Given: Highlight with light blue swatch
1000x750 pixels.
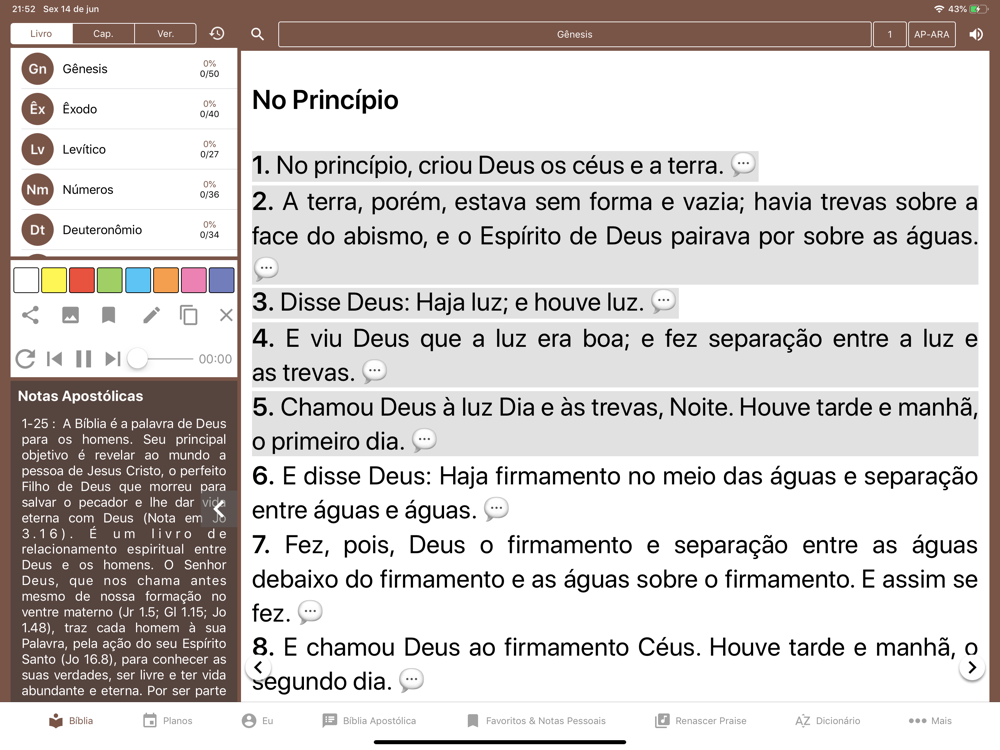Looking at the screenshot, I should coord(138,280).
